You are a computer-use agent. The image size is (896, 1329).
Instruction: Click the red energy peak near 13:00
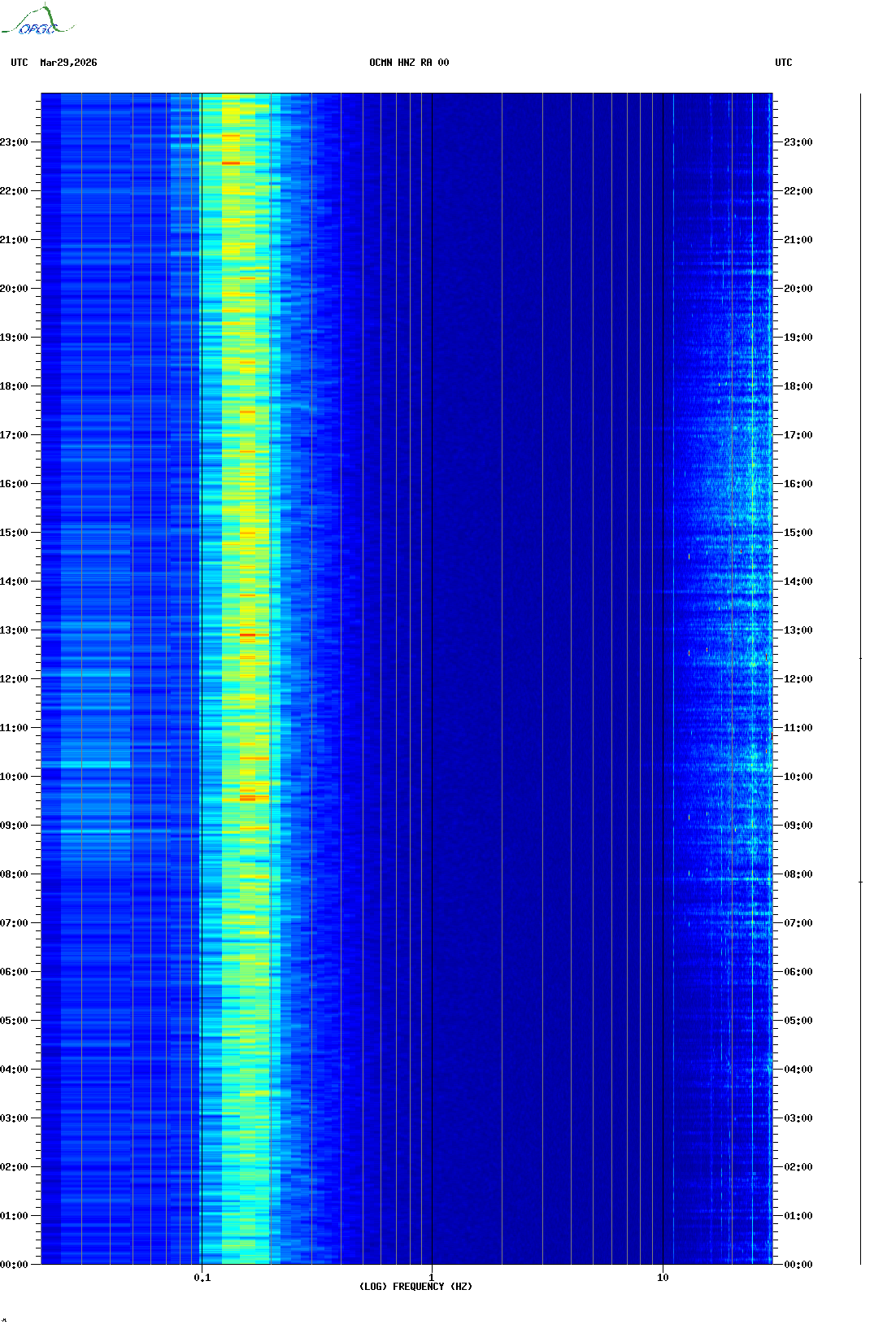coord(247,634)
